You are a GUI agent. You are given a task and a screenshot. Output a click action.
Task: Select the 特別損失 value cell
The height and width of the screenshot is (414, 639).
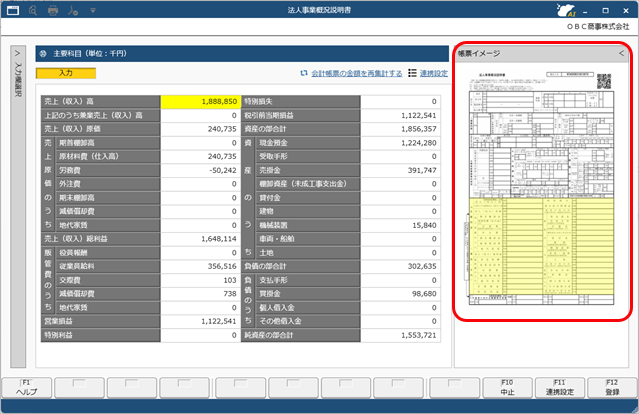pos(400,101)
